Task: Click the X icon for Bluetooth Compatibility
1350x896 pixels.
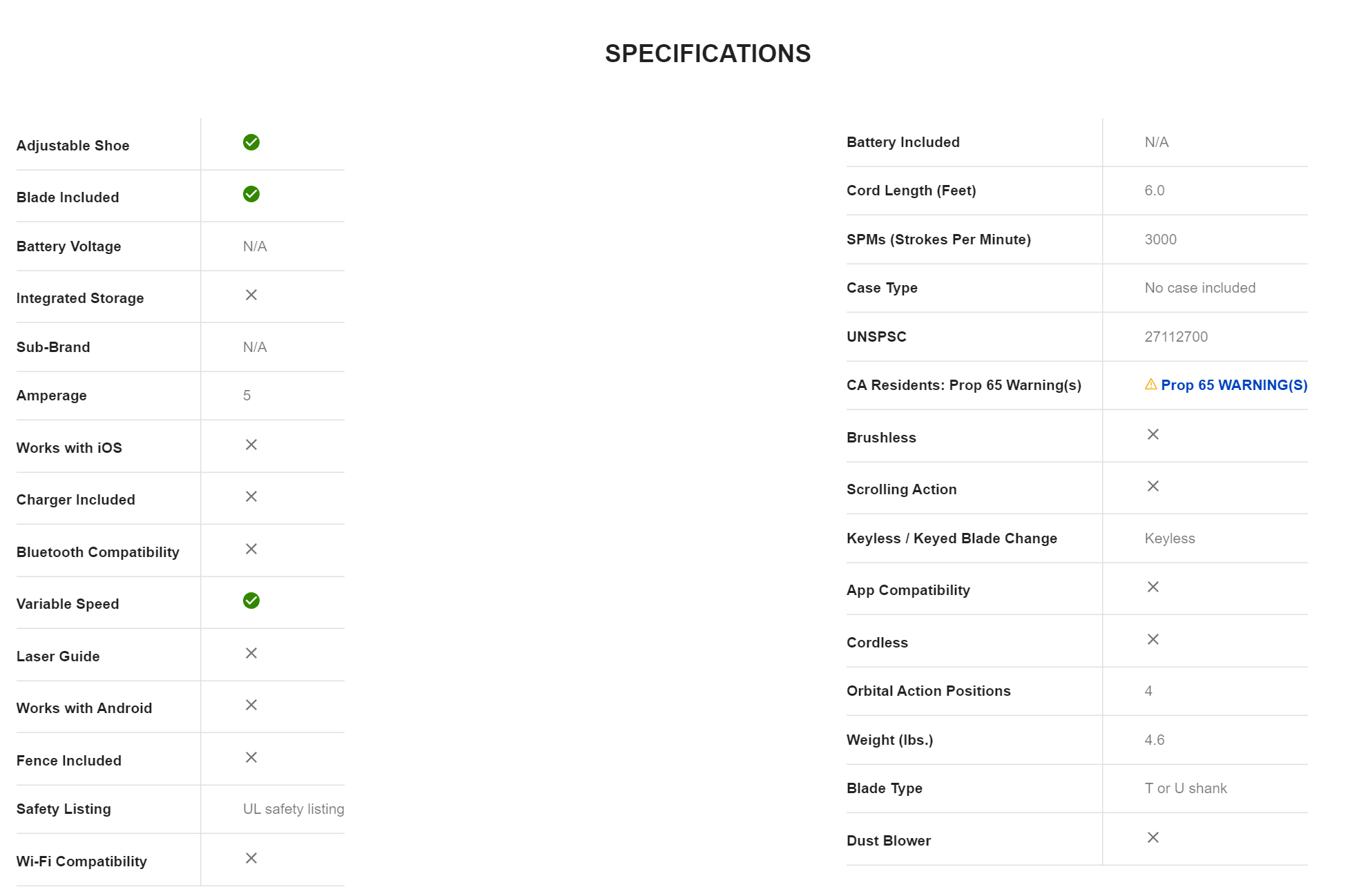Action: coord(251,549)
